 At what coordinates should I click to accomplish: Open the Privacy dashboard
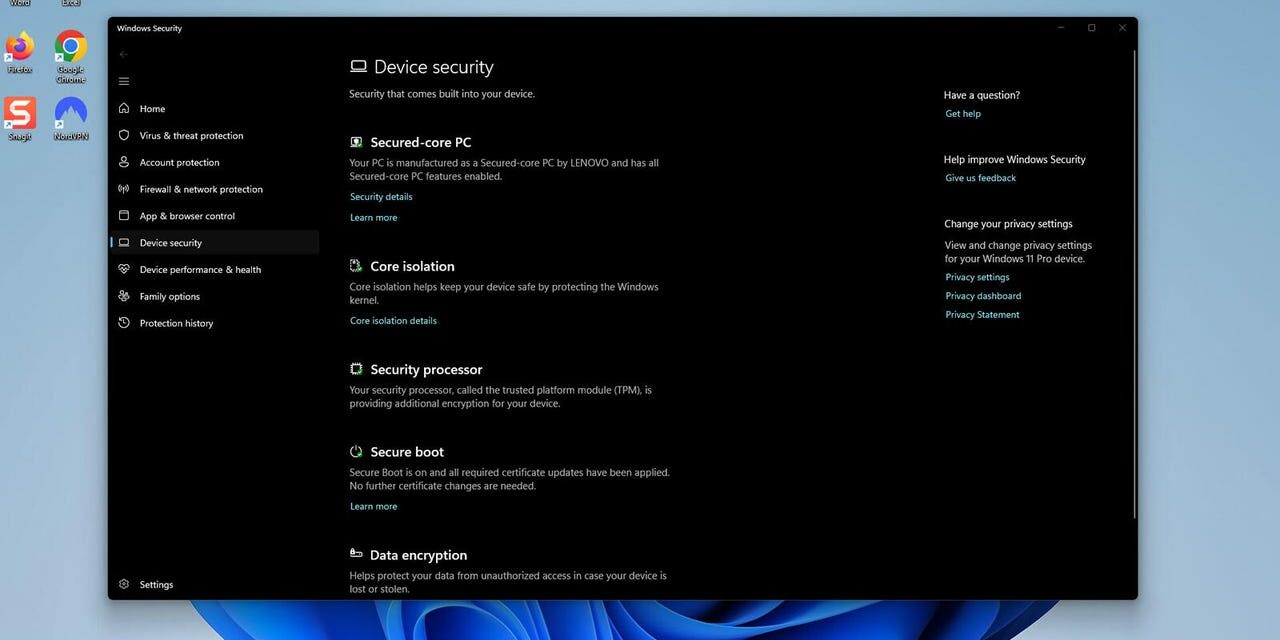983,295
